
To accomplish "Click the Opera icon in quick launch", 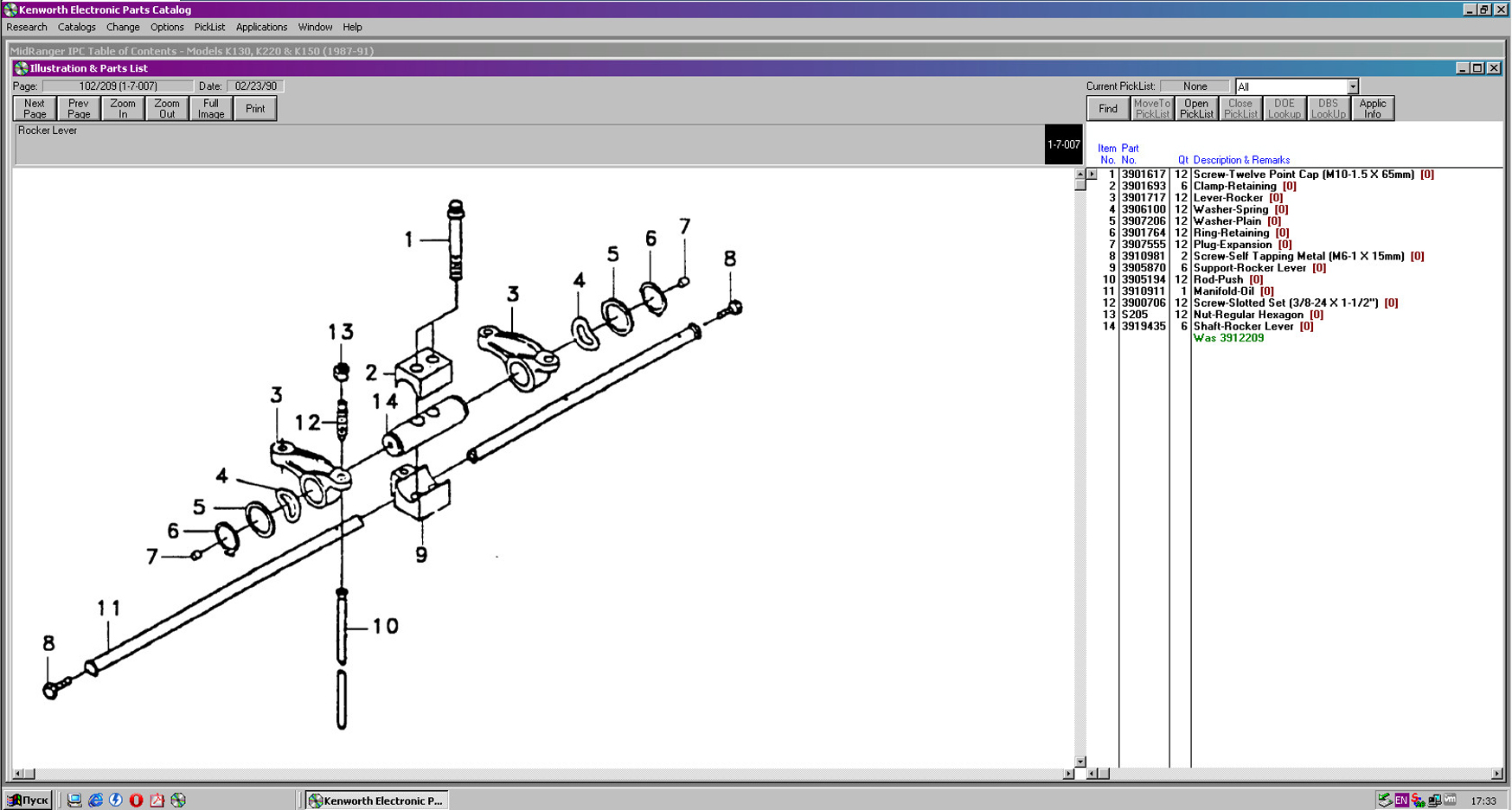I will pyautogui.click(x=137, y=800).
